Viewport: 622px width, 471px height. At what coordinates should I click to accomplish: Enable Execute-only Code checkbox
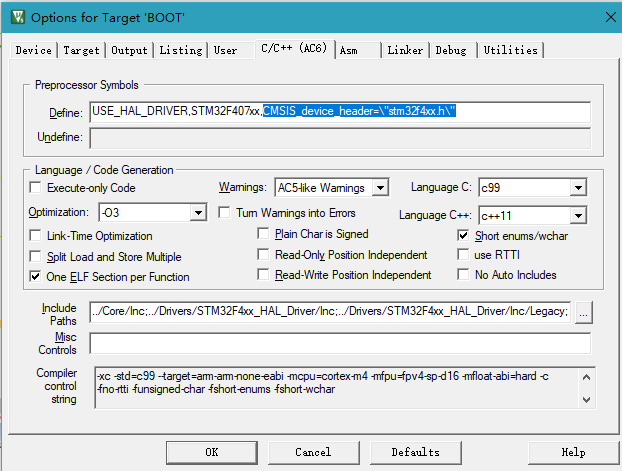[x=37, y=188]
